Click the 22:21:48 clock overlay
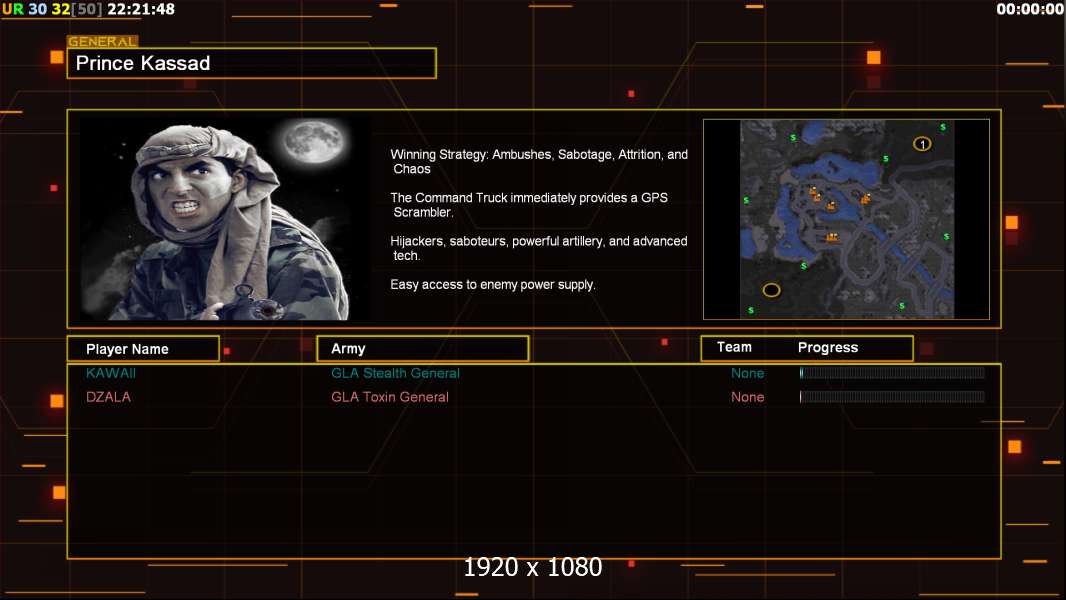Screen dimensions: 1066x600 point(141,9)
